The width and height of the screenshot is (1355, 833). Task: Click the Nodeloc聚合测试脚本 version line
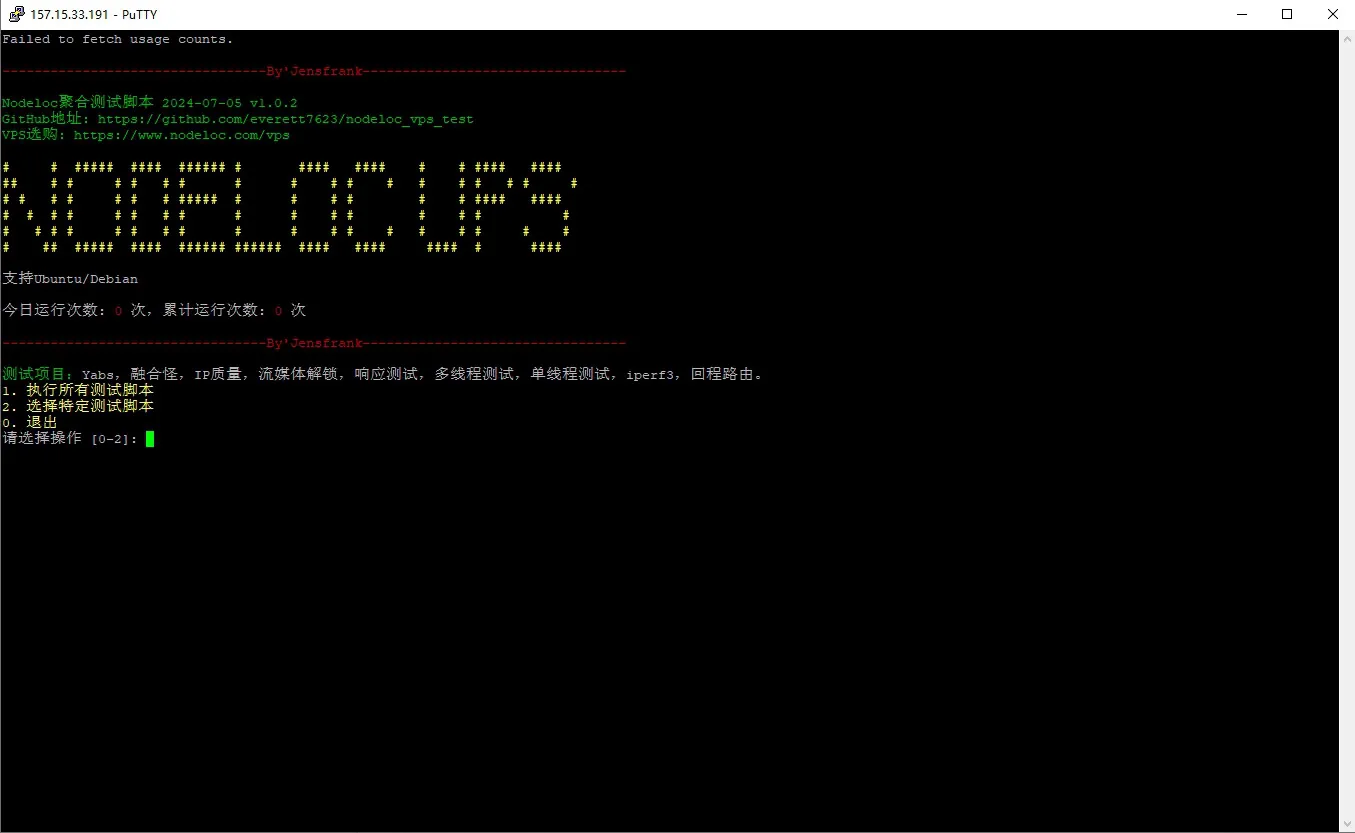tap(150, 103)
